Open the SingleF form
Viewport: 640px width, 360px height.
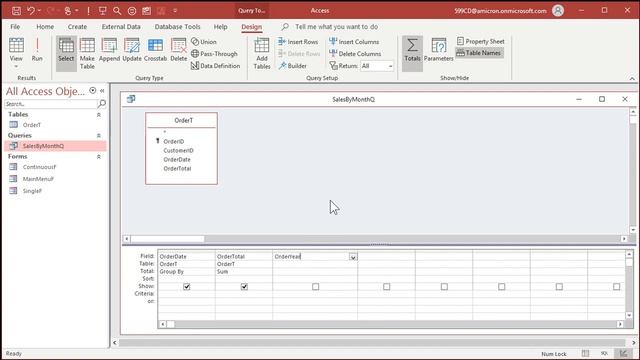tap(32, 191)
